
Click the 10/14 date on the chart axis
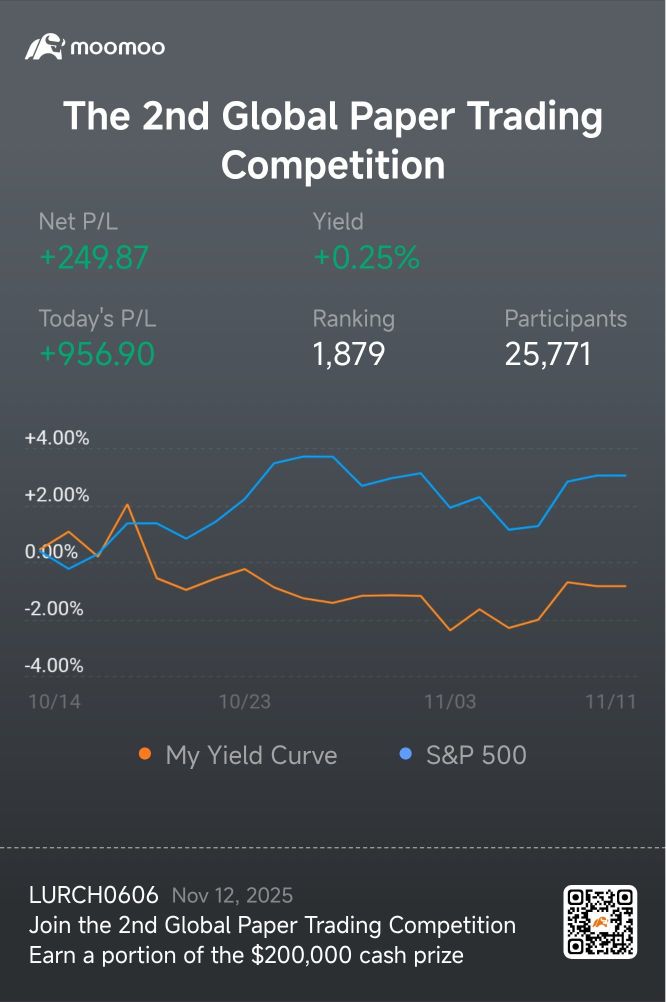pos(54,702)
